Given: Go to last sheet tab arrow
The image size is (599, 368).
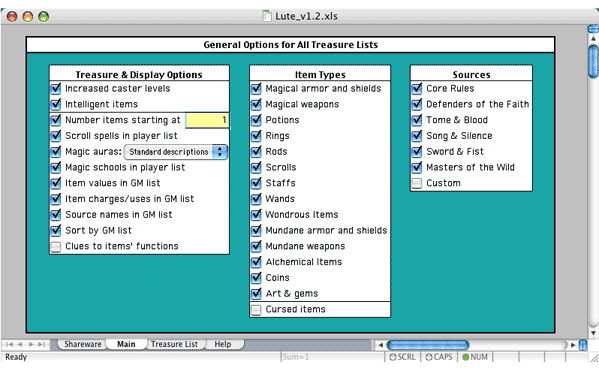Looking at the screenshot, I should tap(41, 344).
